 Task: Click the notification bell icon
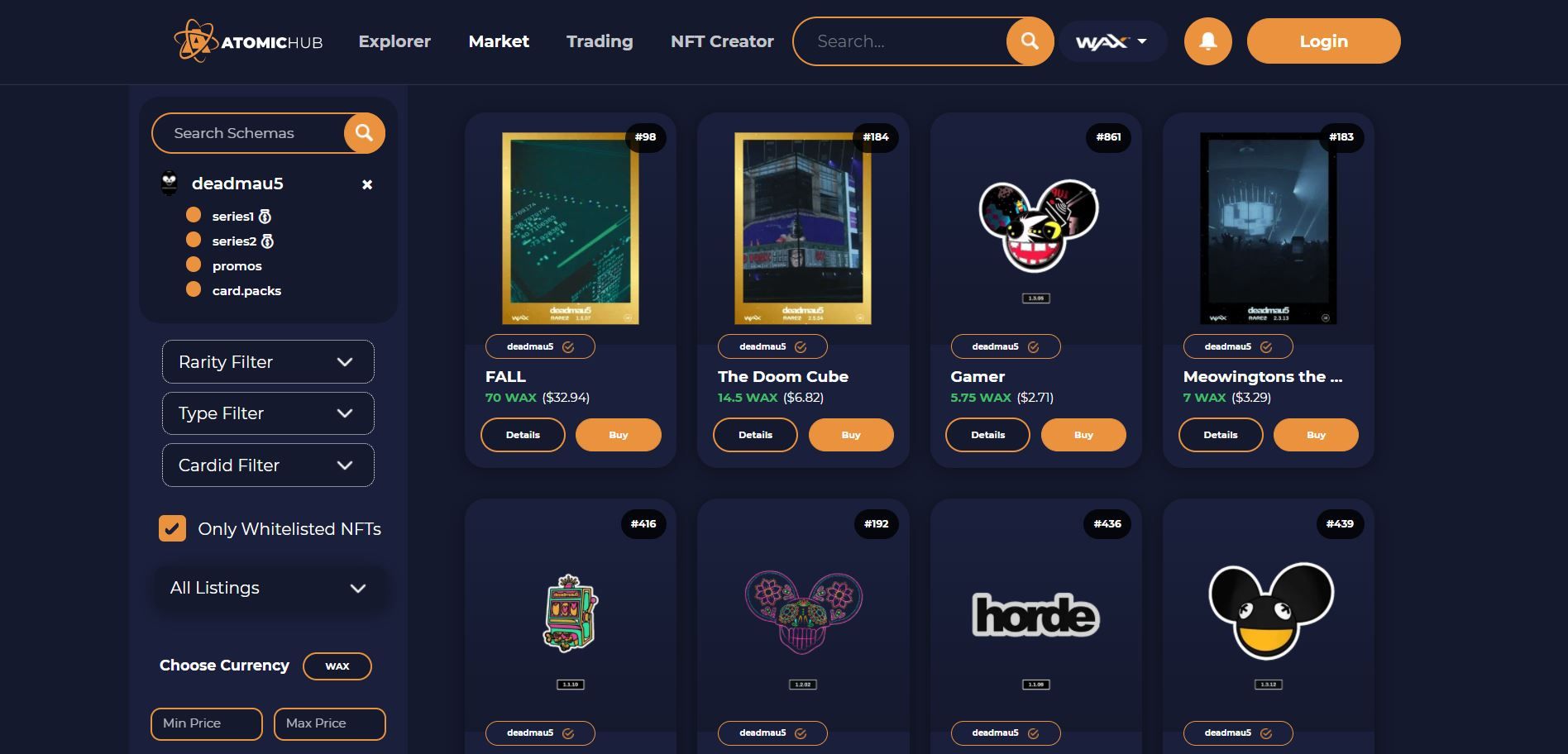(1207, 41)
